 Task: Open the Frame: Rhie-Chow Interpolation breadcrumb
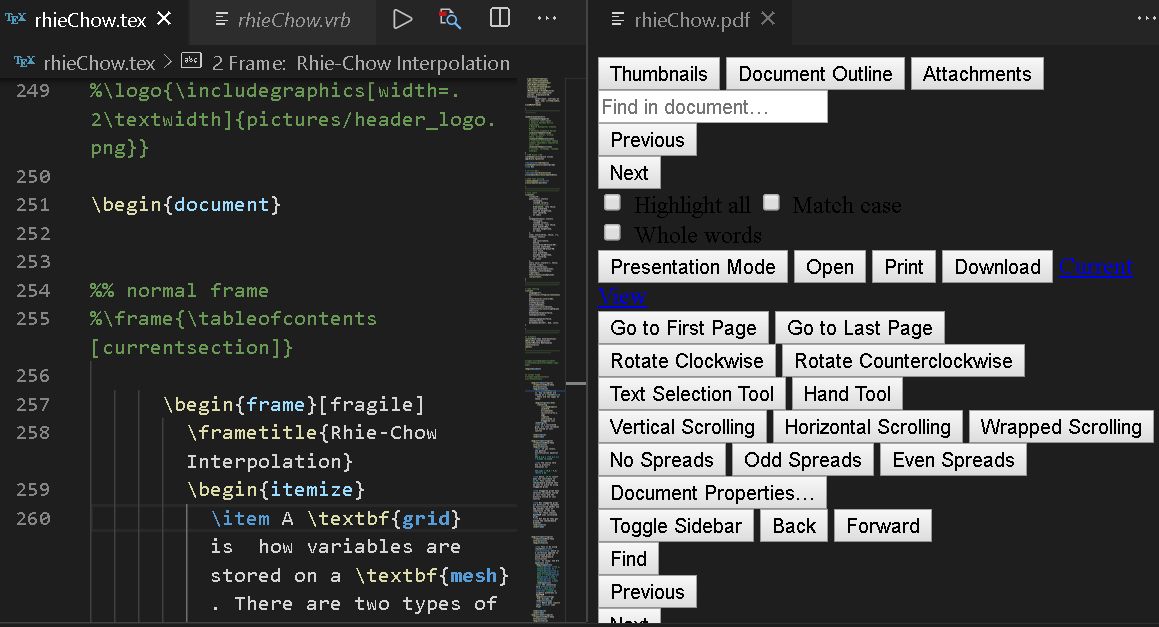point(361,64)
